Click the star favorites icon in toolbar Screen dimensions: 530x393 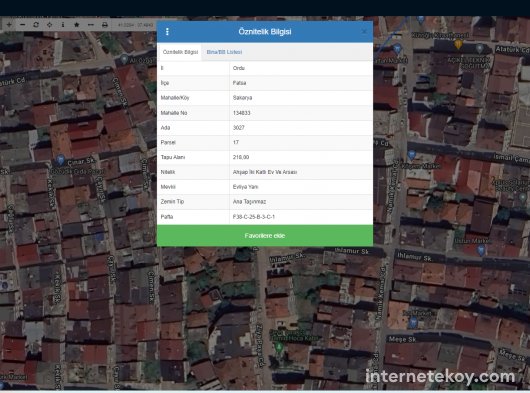(77, 25)
